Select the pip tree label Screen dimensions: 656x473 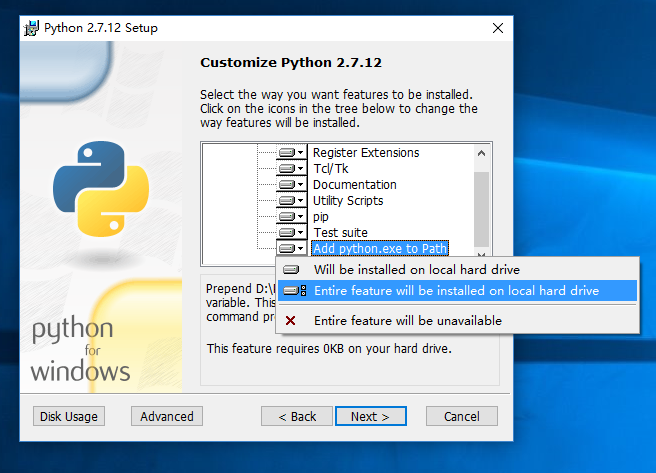(321, 217)
